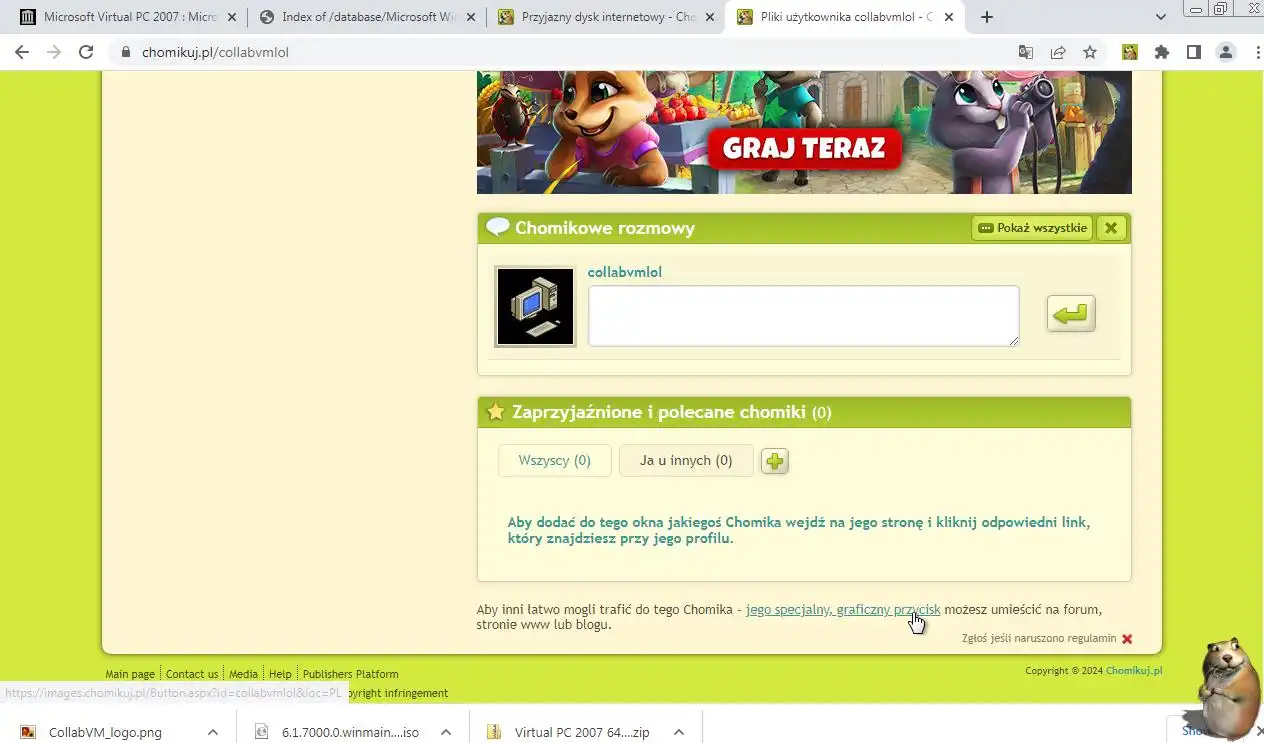1264x743 pixels.
Task: Click Zgłoś jeśli naruszono regulamin link
Action: point(1039,638)
